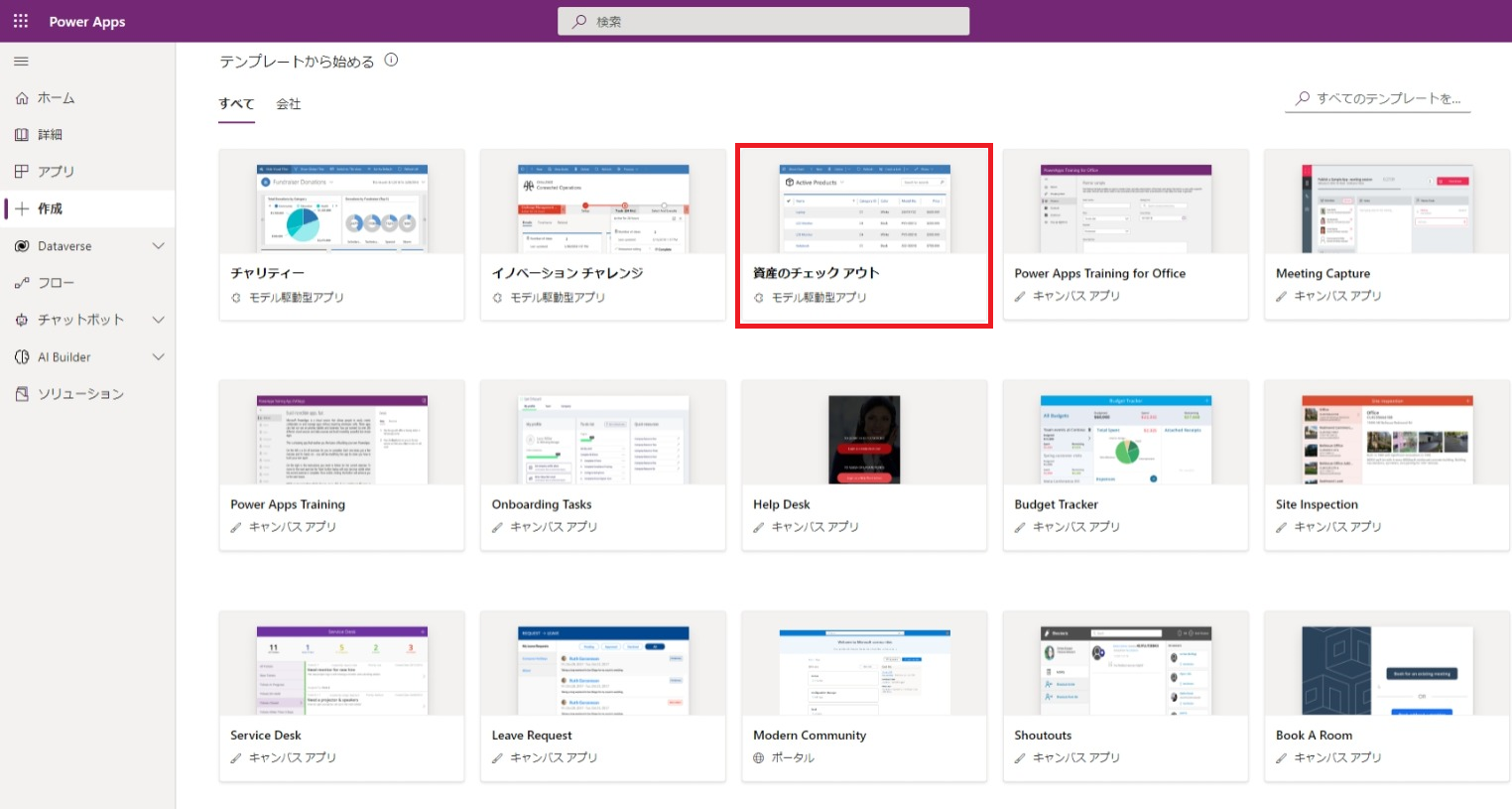Click the chatbot icon beside チャットボット

(22, 320)
